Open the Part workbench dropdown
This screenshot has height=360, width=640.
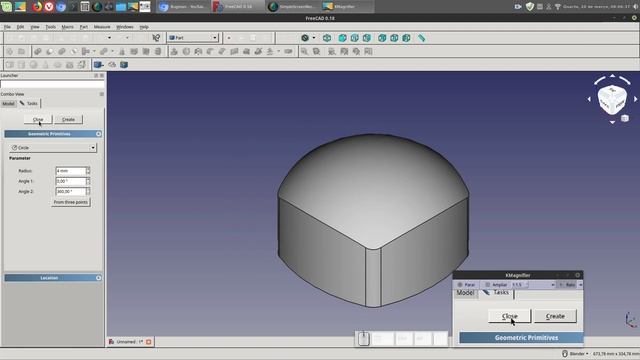pos(193,38)
